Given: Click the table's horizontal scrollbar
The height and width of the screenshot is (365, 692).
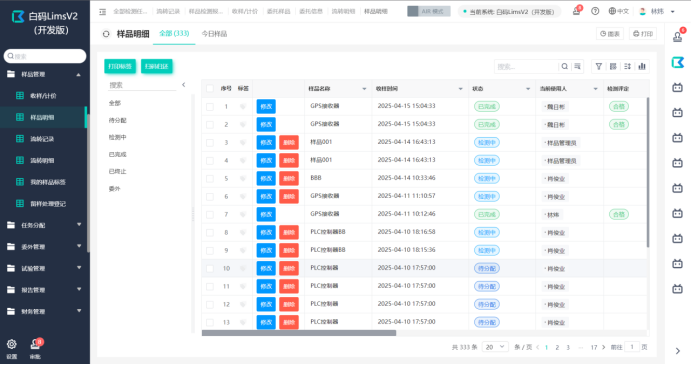Looking at the screenshot, I should tap(299, 333).
